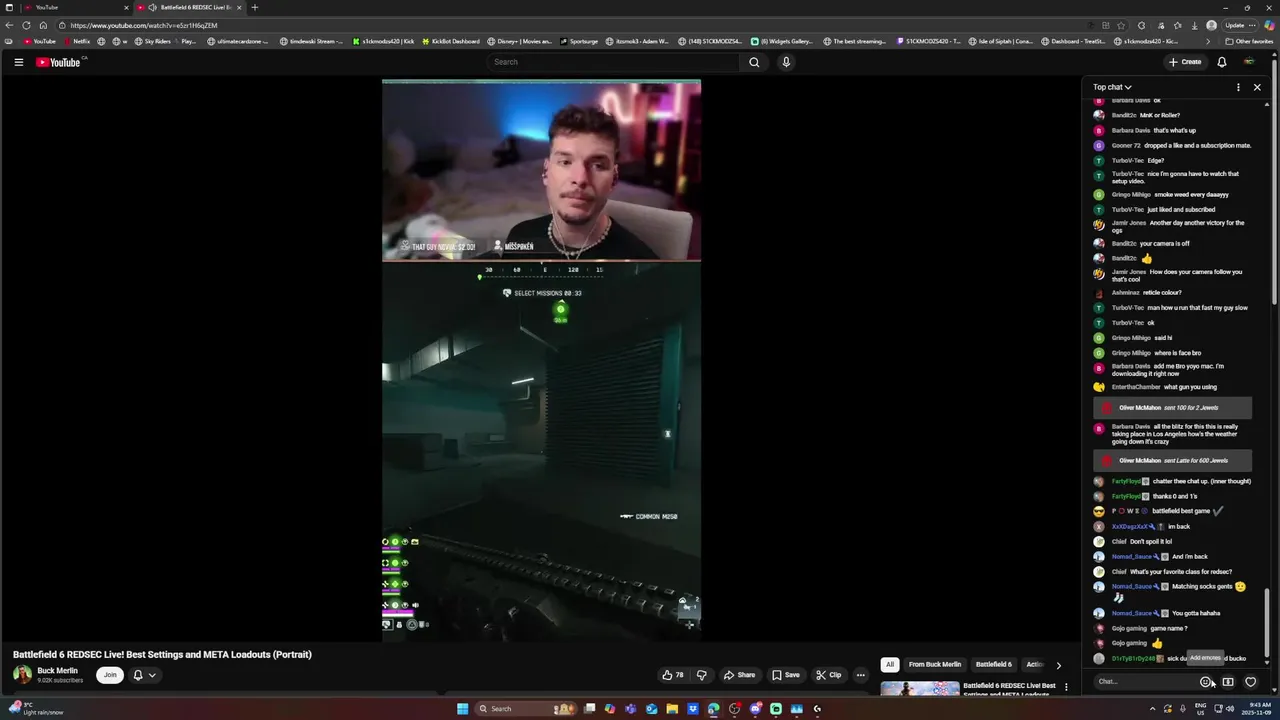This screenshot has width=1280, height=720.
Task: Join Buck Merlin's channel membership
Action: [x=110, y=675]
